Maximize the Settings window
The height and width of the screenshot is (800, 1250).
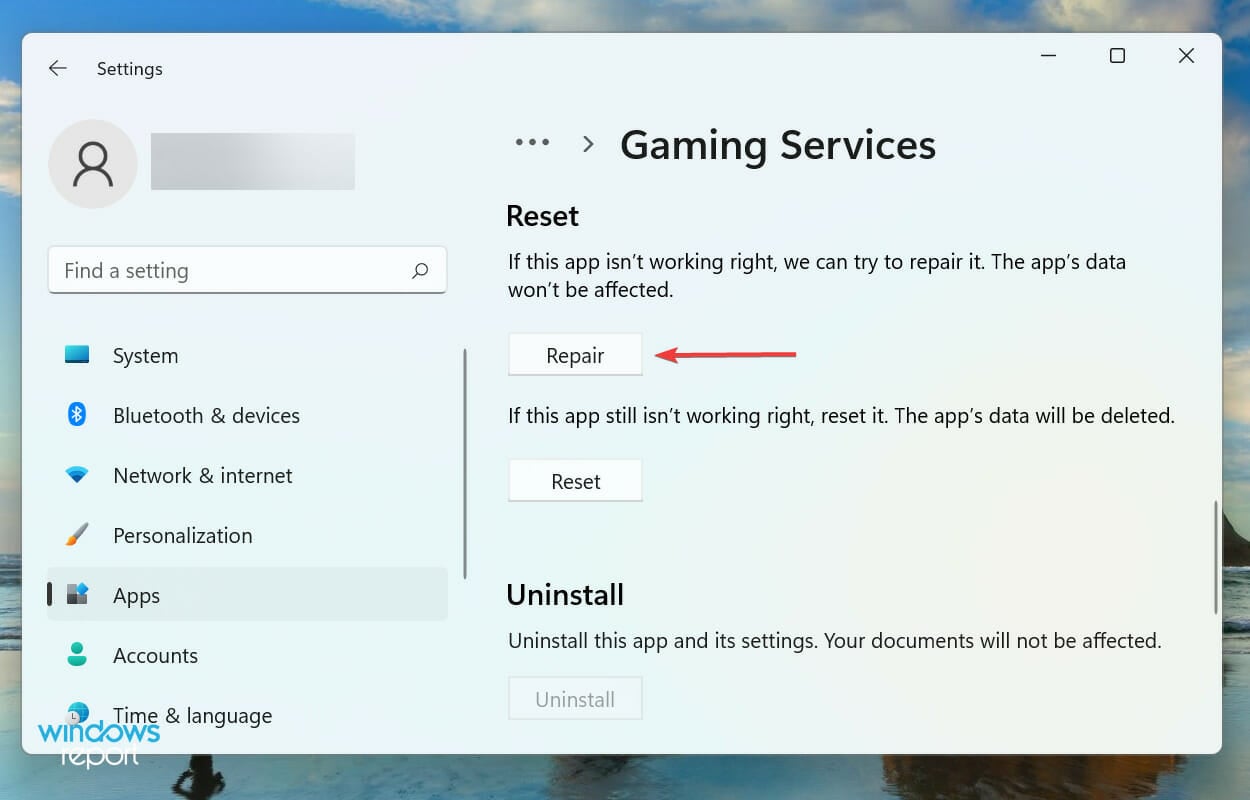point(1117,56)
